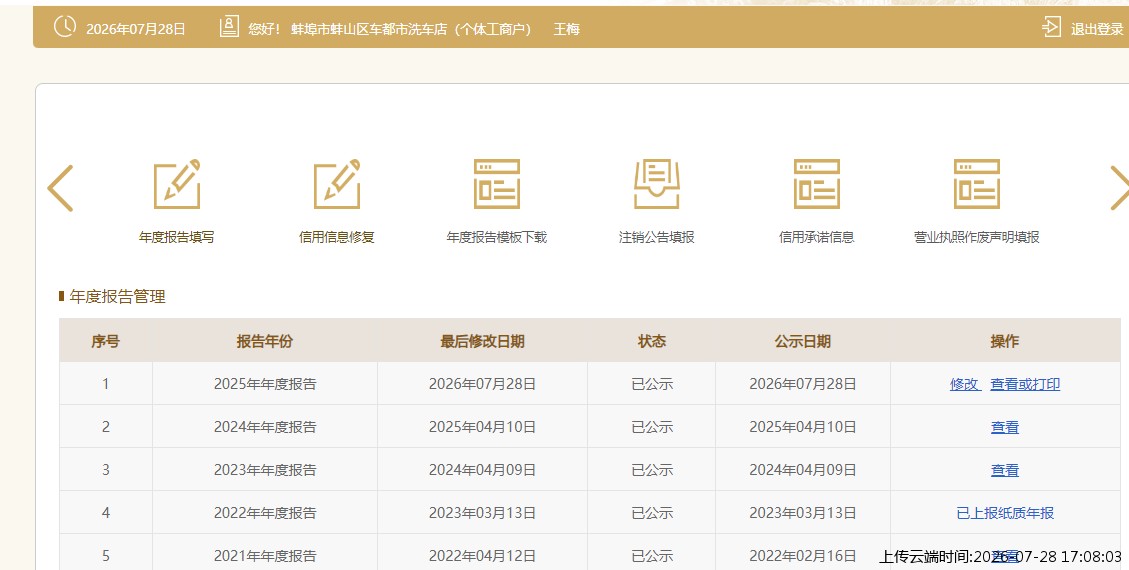Show previous menu items with left chevron
This screenshot has height=570, width=1129.
pyautogui.click(x=60, y=188)
